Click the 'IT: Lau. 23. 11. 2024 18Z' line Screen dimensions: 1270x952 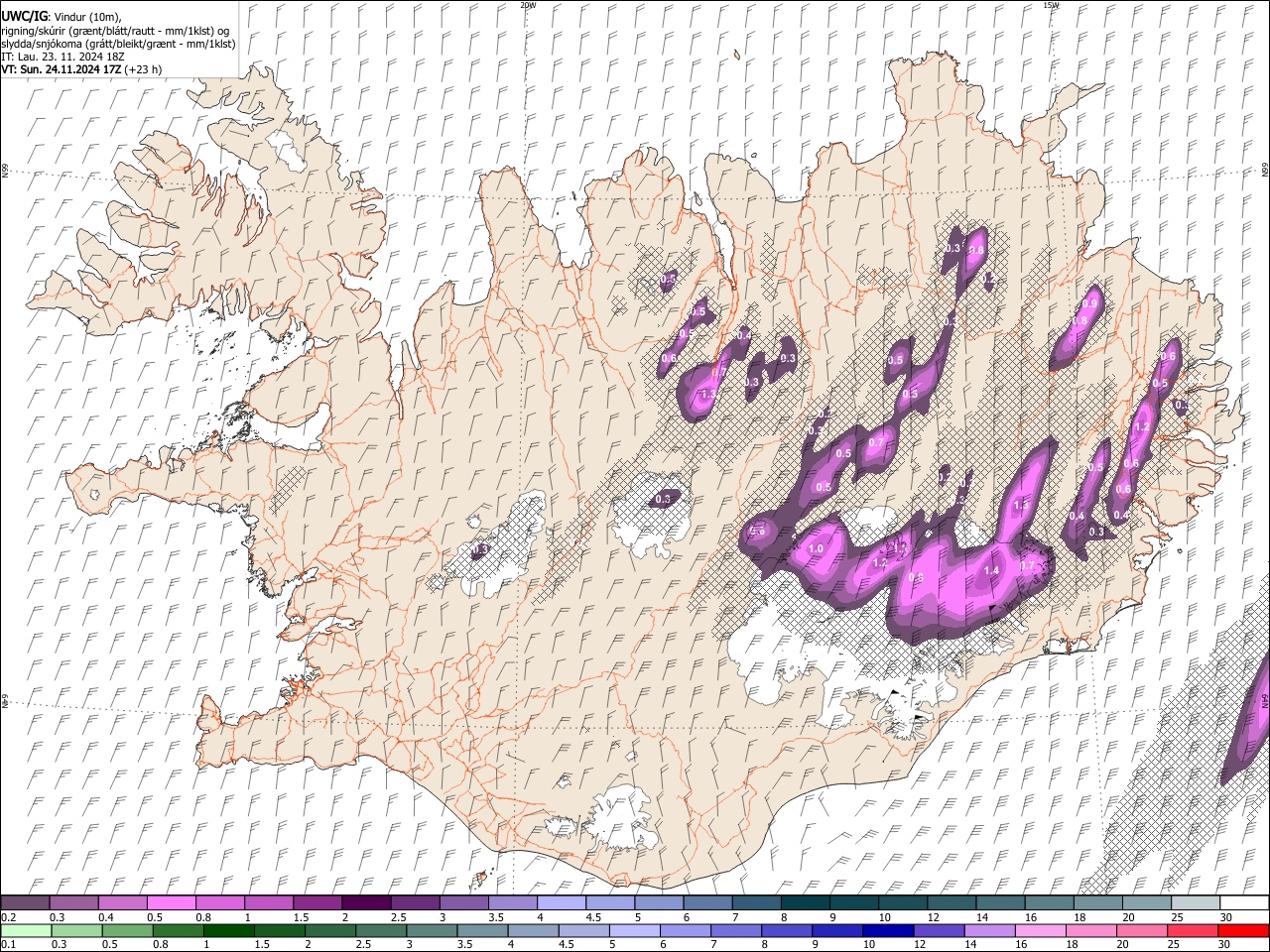click(62, 57)
